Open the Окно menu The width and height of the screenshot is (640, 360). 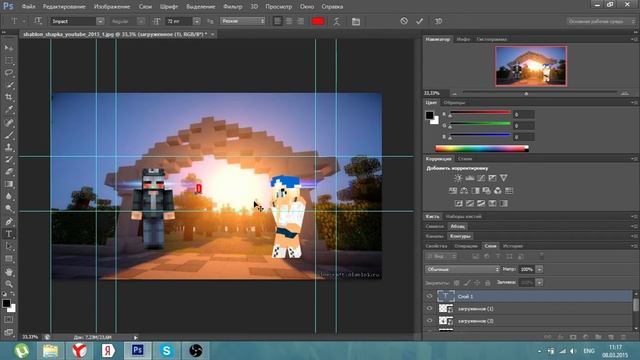click(x=307, y=7)
